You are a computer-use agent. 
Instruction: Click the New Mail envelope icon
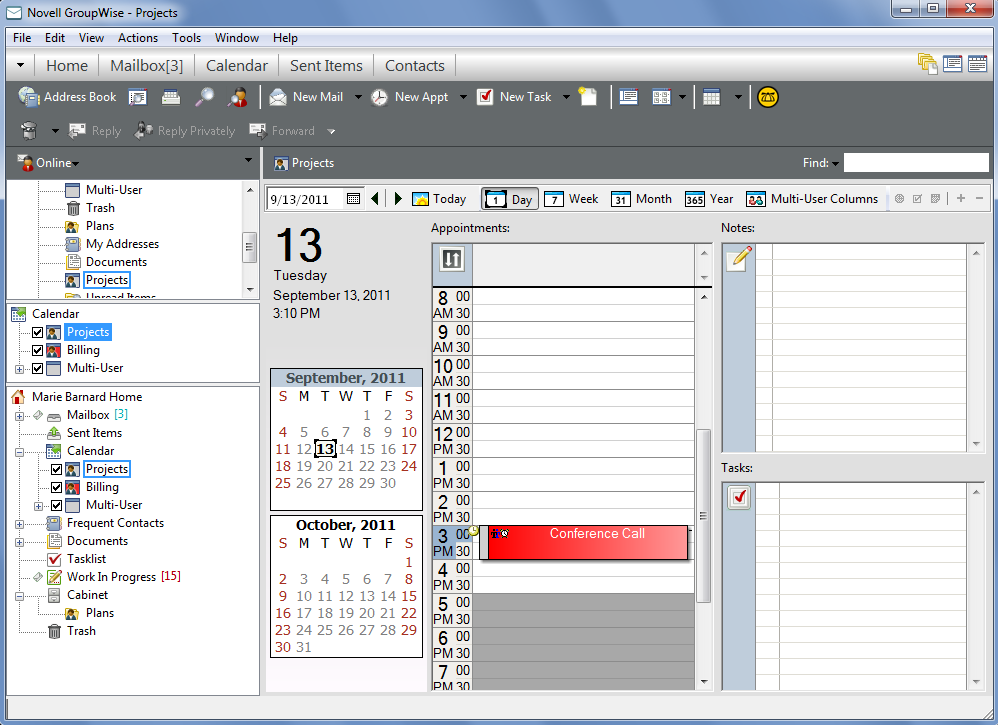coord(278,97)
